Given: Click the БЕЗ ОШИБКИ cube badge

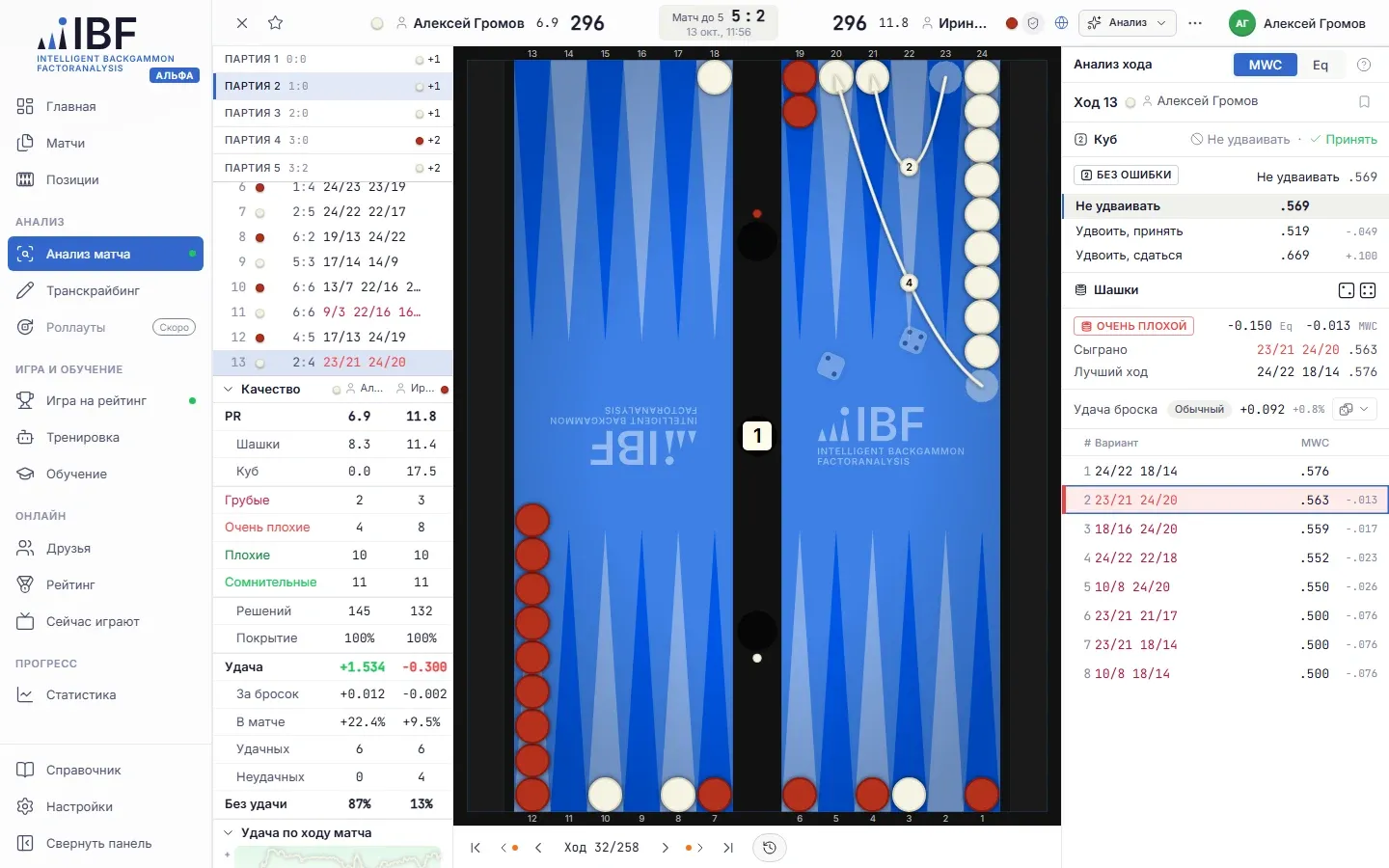Looking at the screenshot, I should point(1126,176).
